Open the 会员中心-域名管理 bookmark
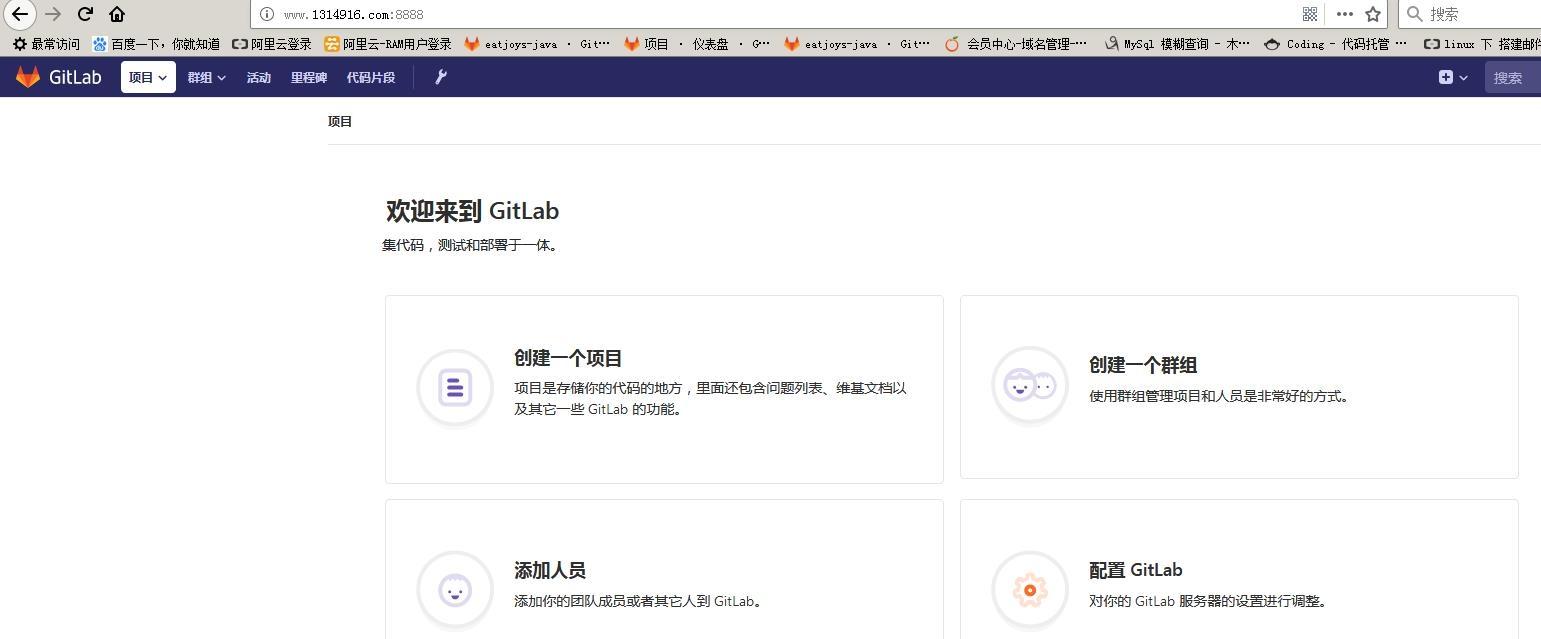The width and height of the screenshot is (1541, 639). click(1015, 44)
